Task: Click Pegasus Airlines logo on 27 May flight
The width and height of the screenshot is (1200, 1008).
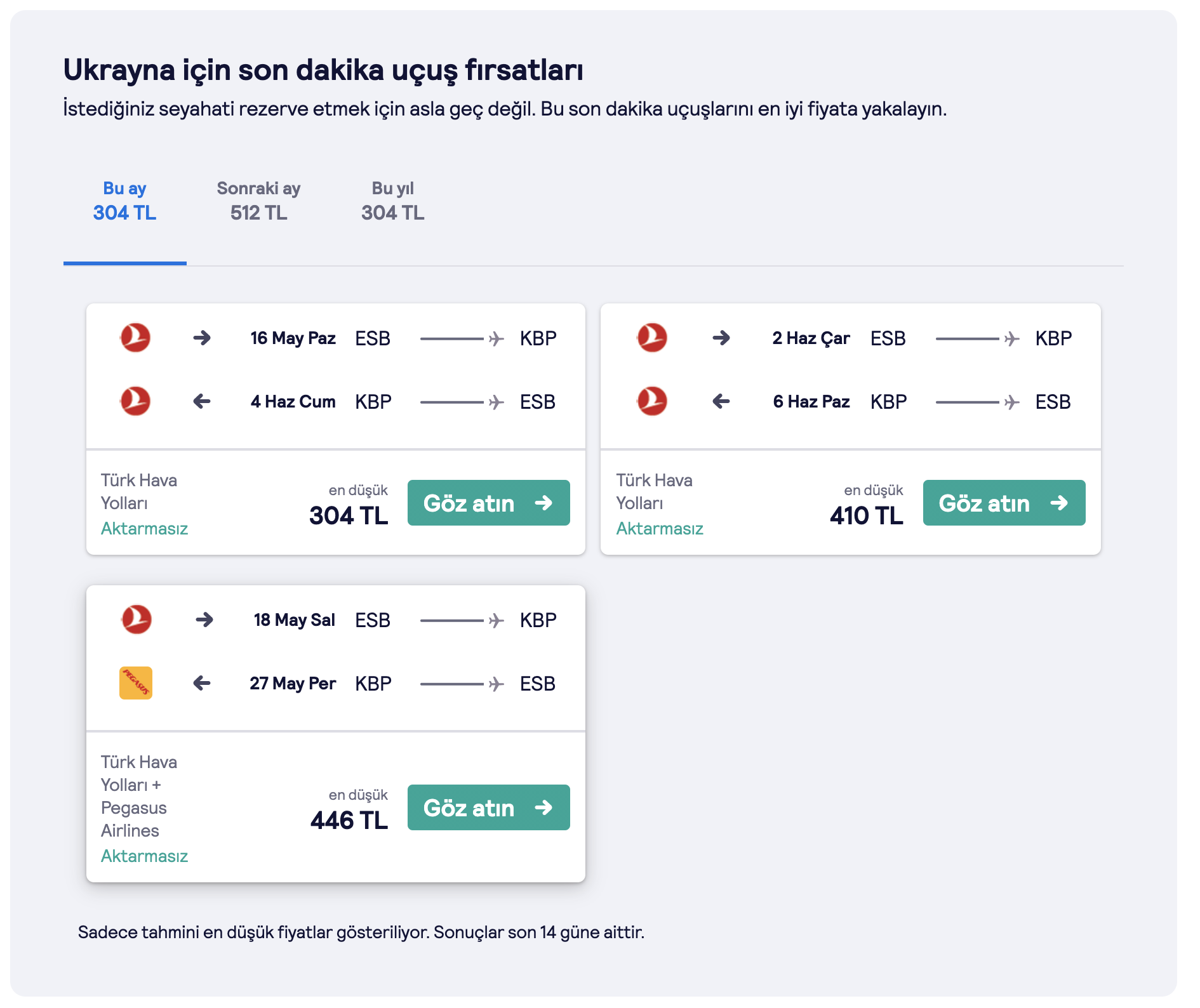Action: coord(136,683)
